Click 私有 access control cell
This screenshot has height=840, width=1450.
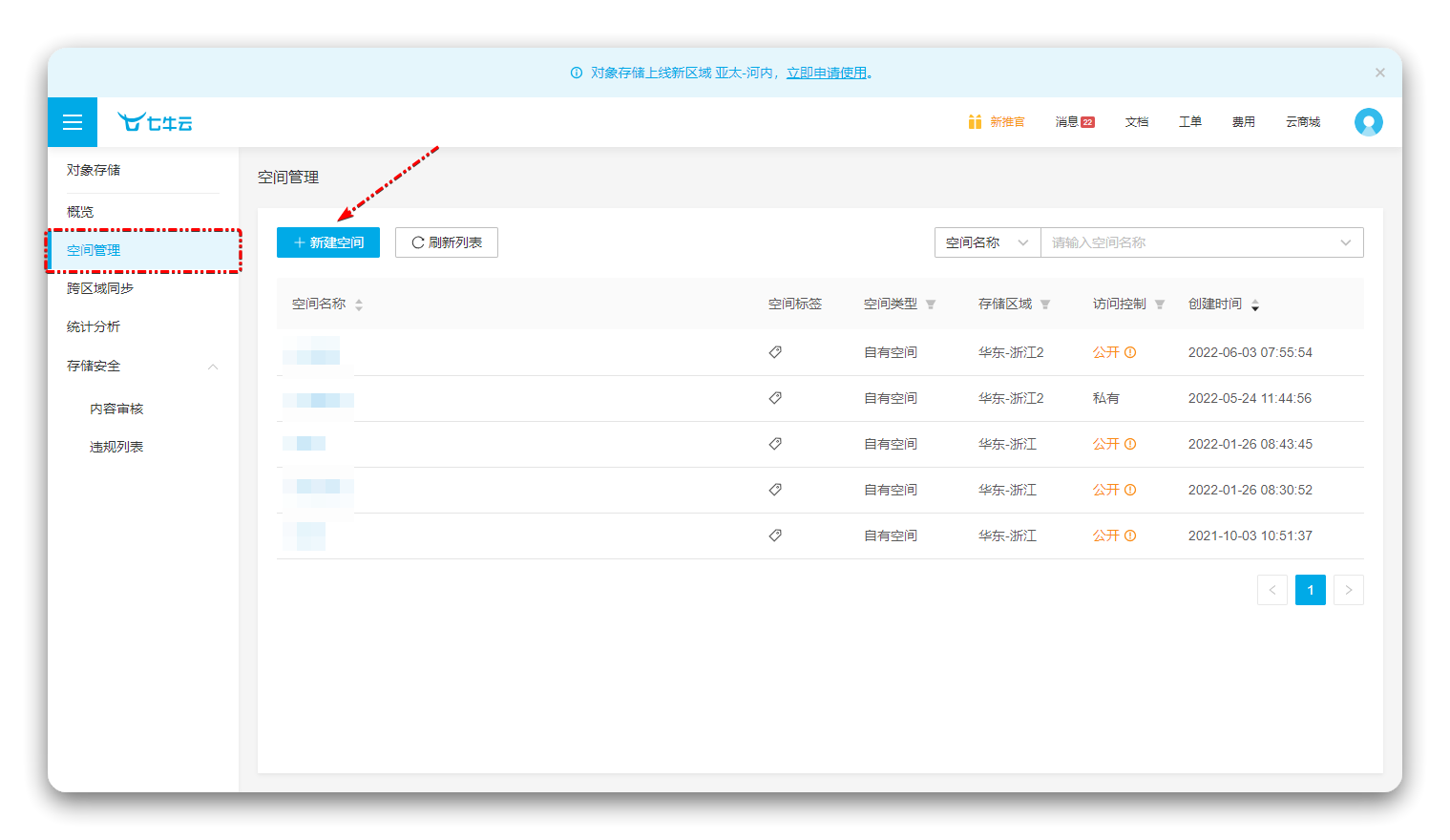click(1105, 398)
